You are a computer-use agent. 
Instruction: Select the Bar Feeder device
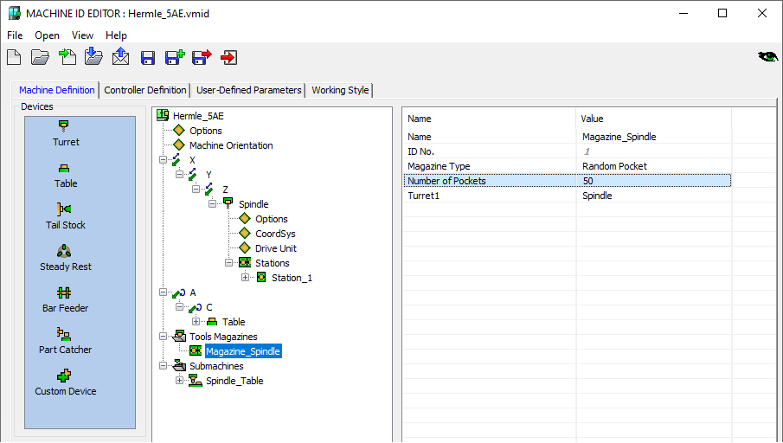pos(65,300)
